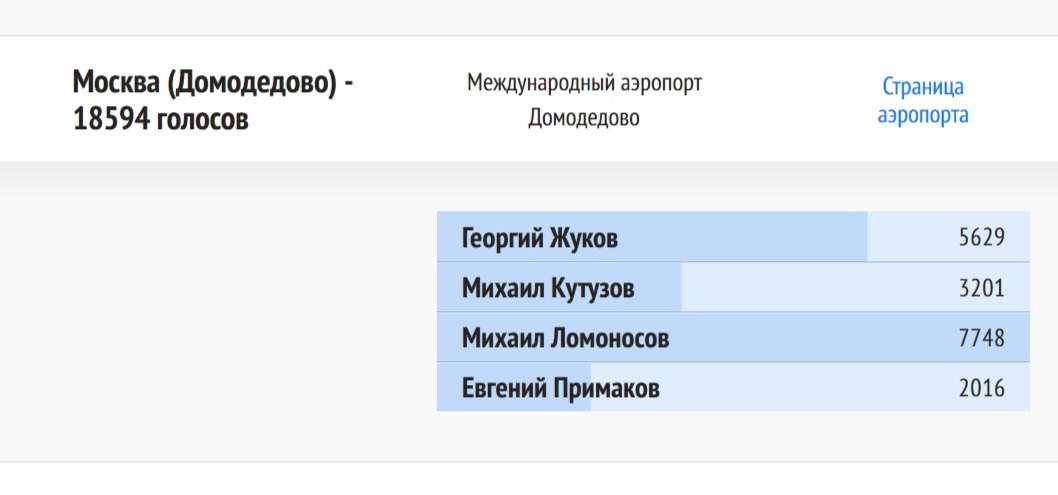Select the Евгений Примаков voting row
Viewport: 1058px width, 495px height.
pos(733,387)
